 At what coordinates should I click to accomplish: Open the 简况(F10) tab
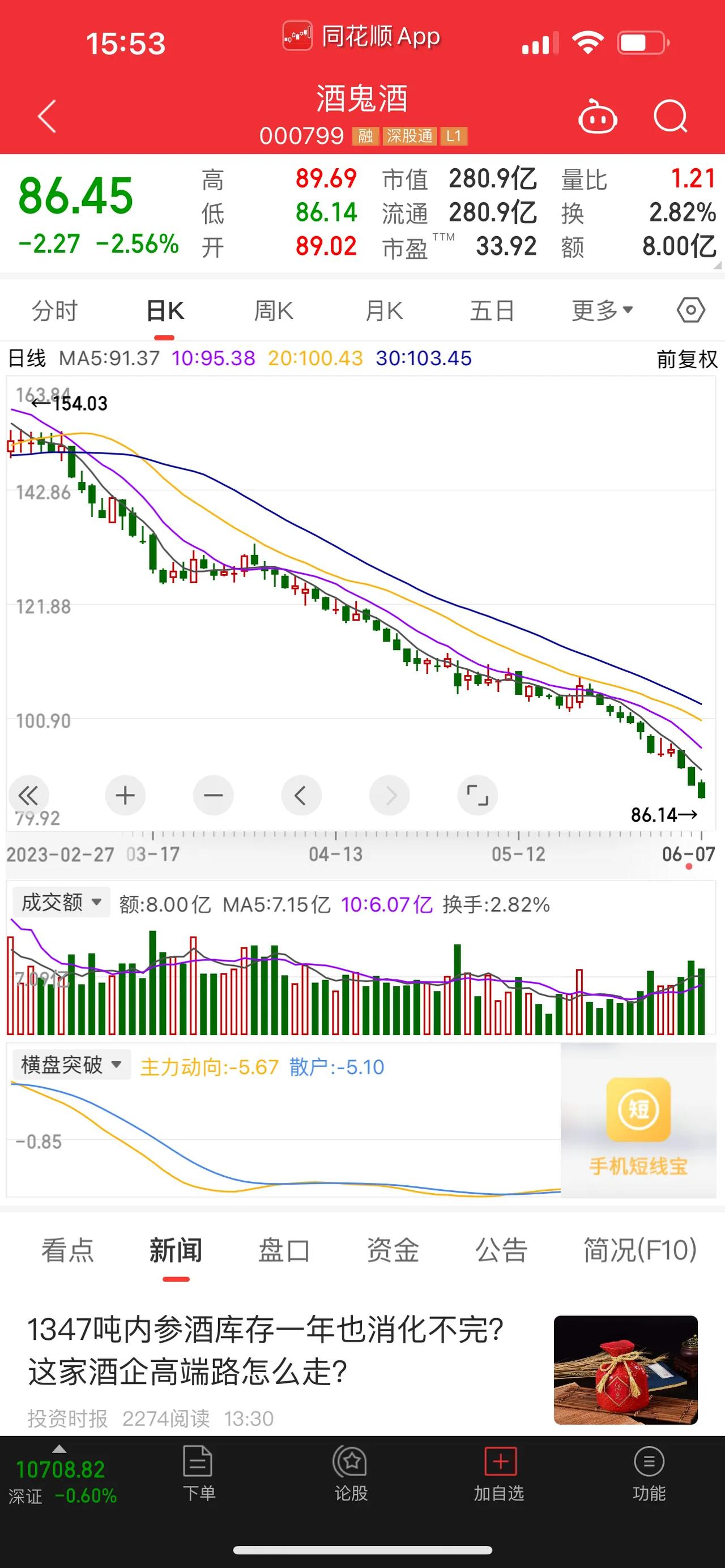[x=641, y=1250]
